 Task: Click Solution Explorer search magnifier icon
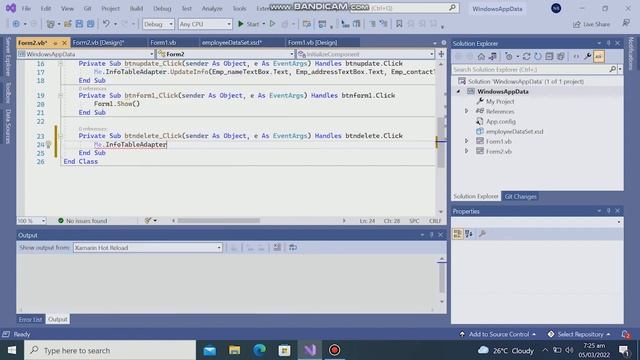click(612, 70)
